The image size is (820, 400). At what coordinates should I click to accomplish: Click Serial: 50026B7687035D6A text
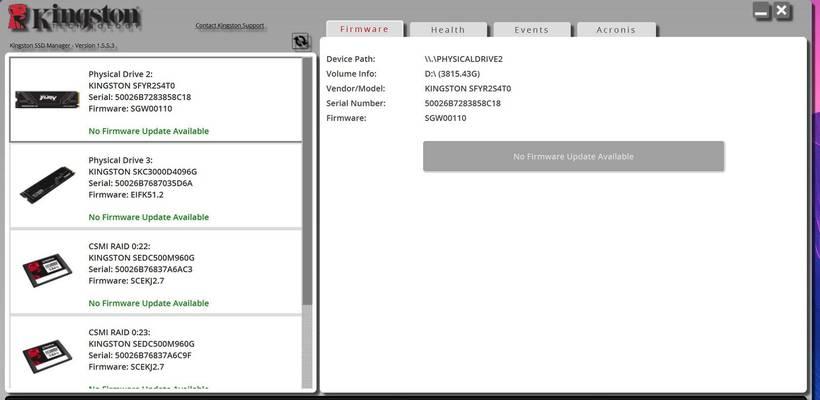click(141, 183)
